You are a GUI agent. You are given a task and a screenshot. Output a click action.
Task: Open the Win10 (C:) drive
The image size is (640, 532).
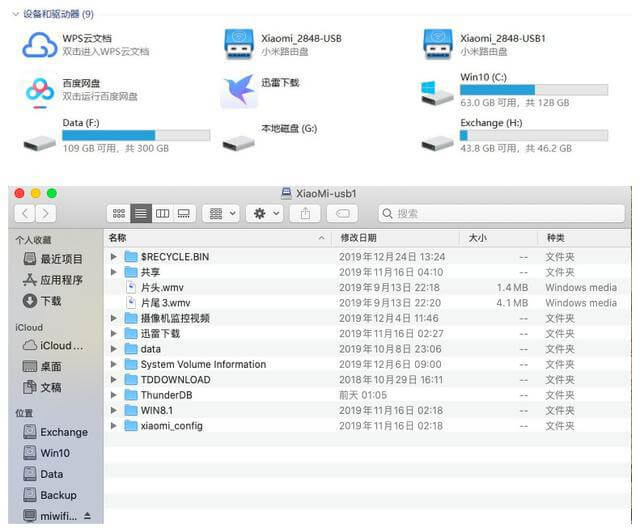(x=438, y=91)
